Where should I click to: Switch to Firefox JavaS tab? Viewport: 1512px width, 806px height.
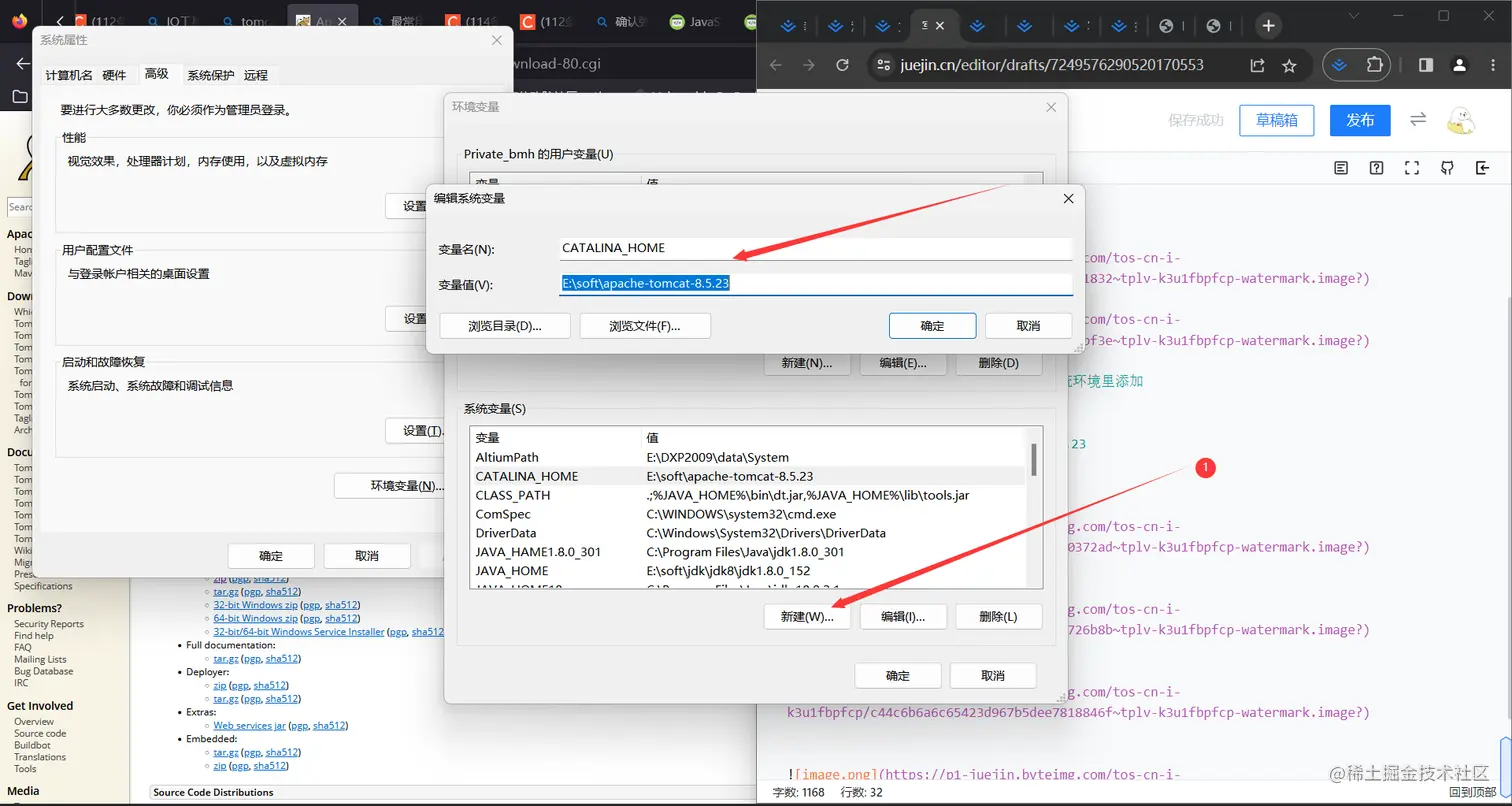coord(696,21)
